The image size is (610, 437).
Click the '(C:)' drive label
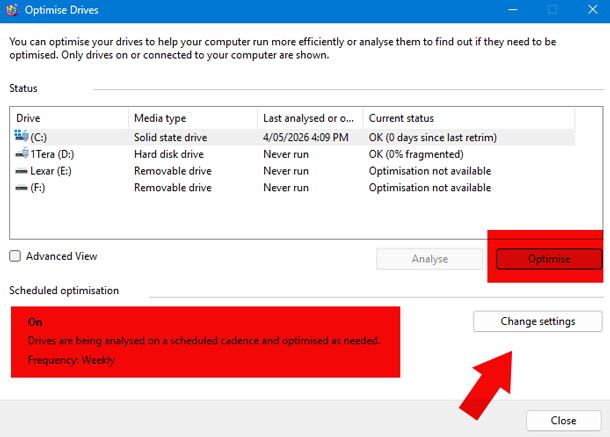39,137
